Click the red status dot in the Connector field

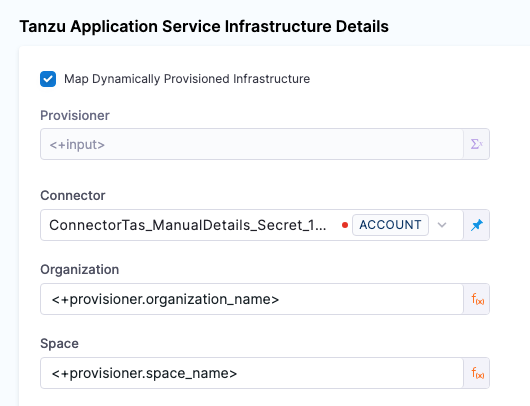pyautogui.click(x=345, y=225)
